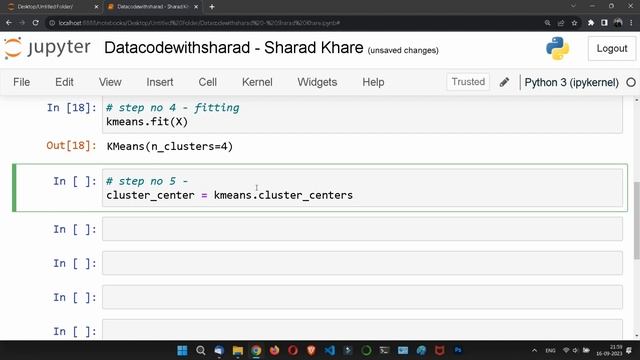Toggle notebook Trusted status
Viewport: 640px width, 360px height.
(x=468, y=82)
